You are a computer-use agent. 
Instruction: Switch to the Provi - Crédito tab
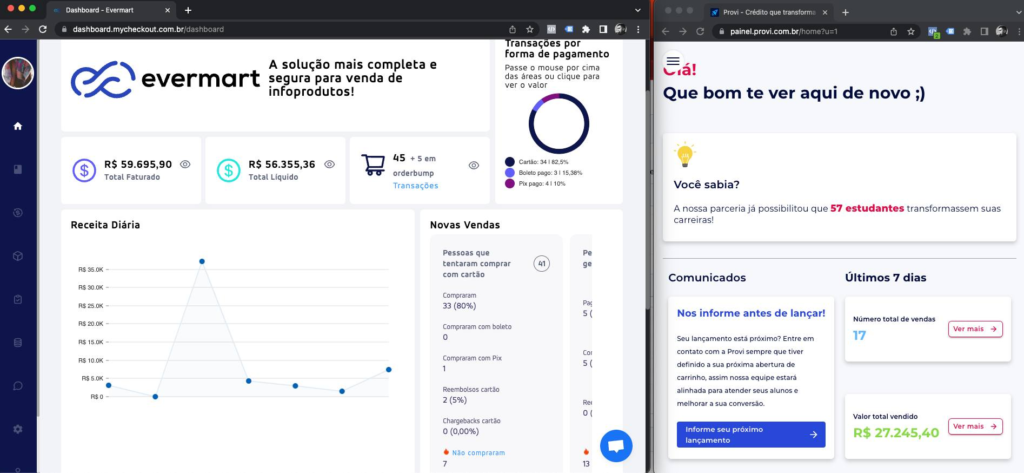tap(769, 12)
